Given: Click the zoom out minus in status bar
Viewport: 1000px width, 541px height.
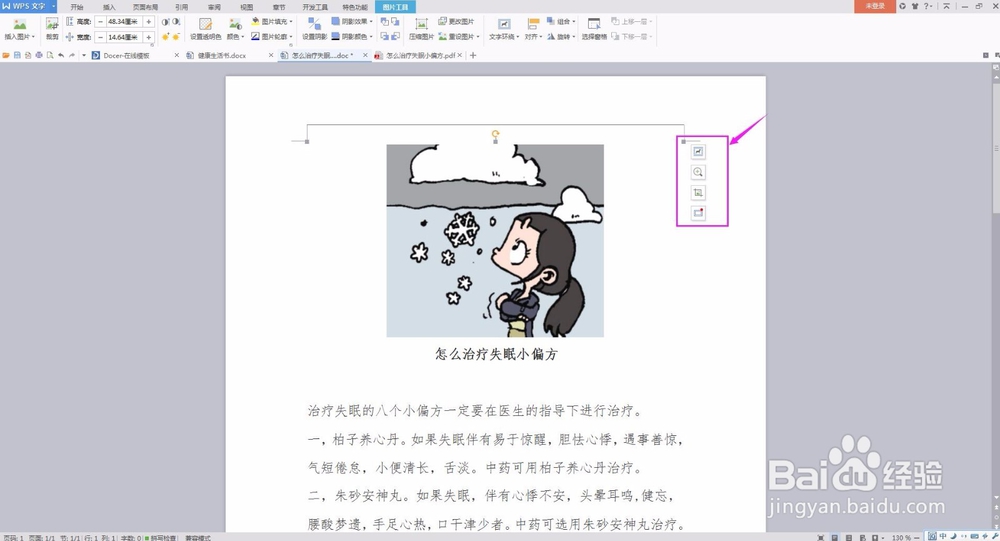Looking at the screenshot, I should pos(917,538).
